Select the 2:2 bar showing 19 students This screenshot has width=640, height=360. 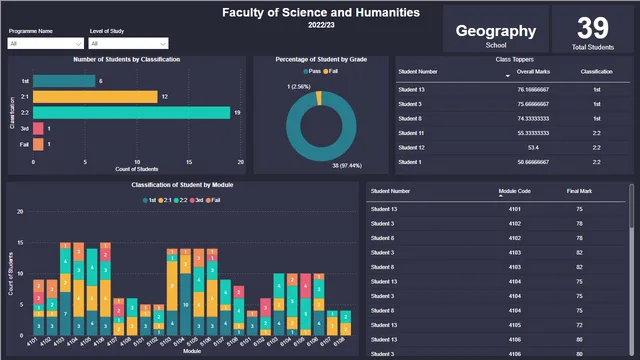(131, 113)
